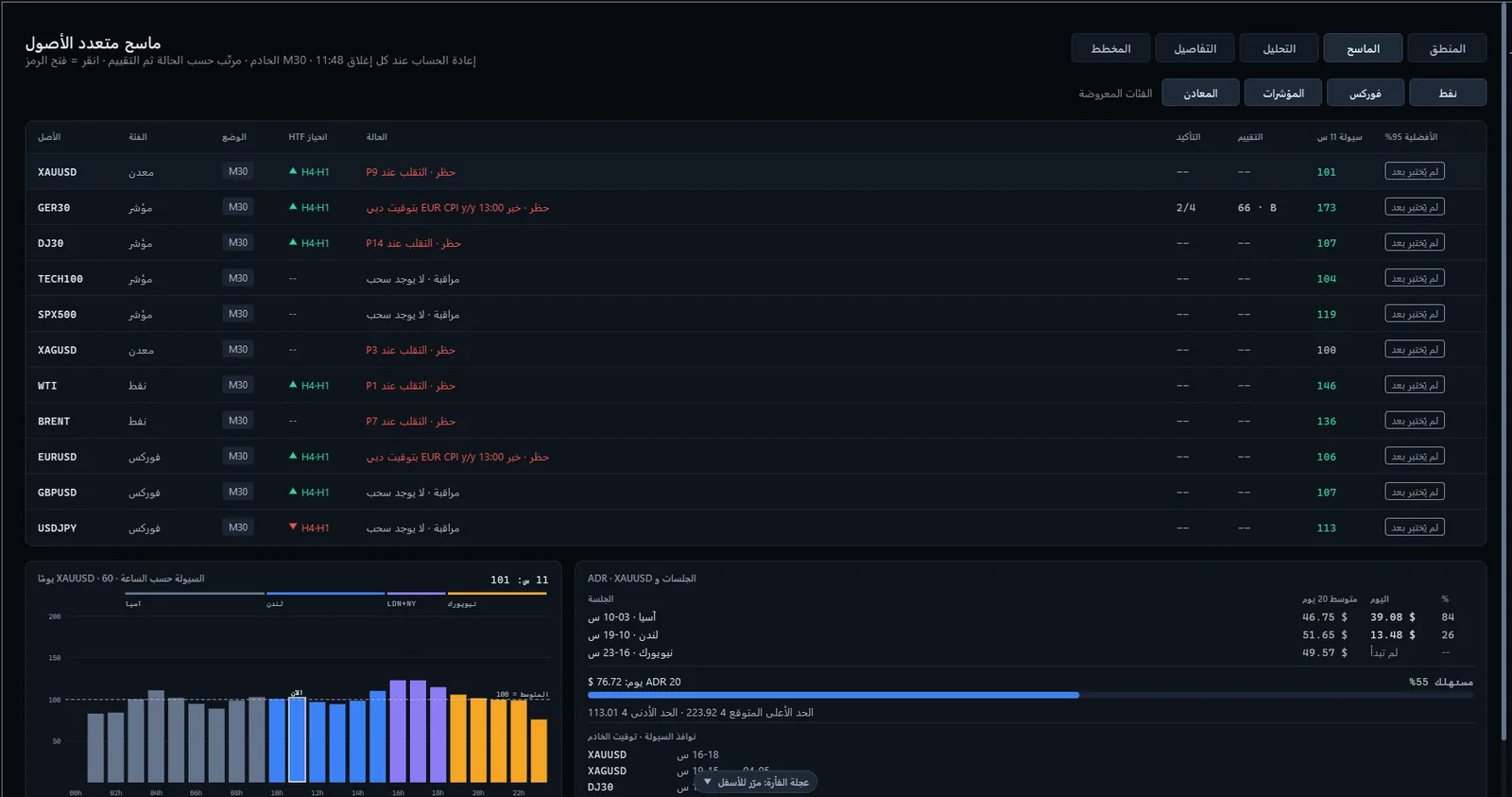Click the green HTF arrow in DJ30 row
The image size is (1512, 797).
click(293, 242)
